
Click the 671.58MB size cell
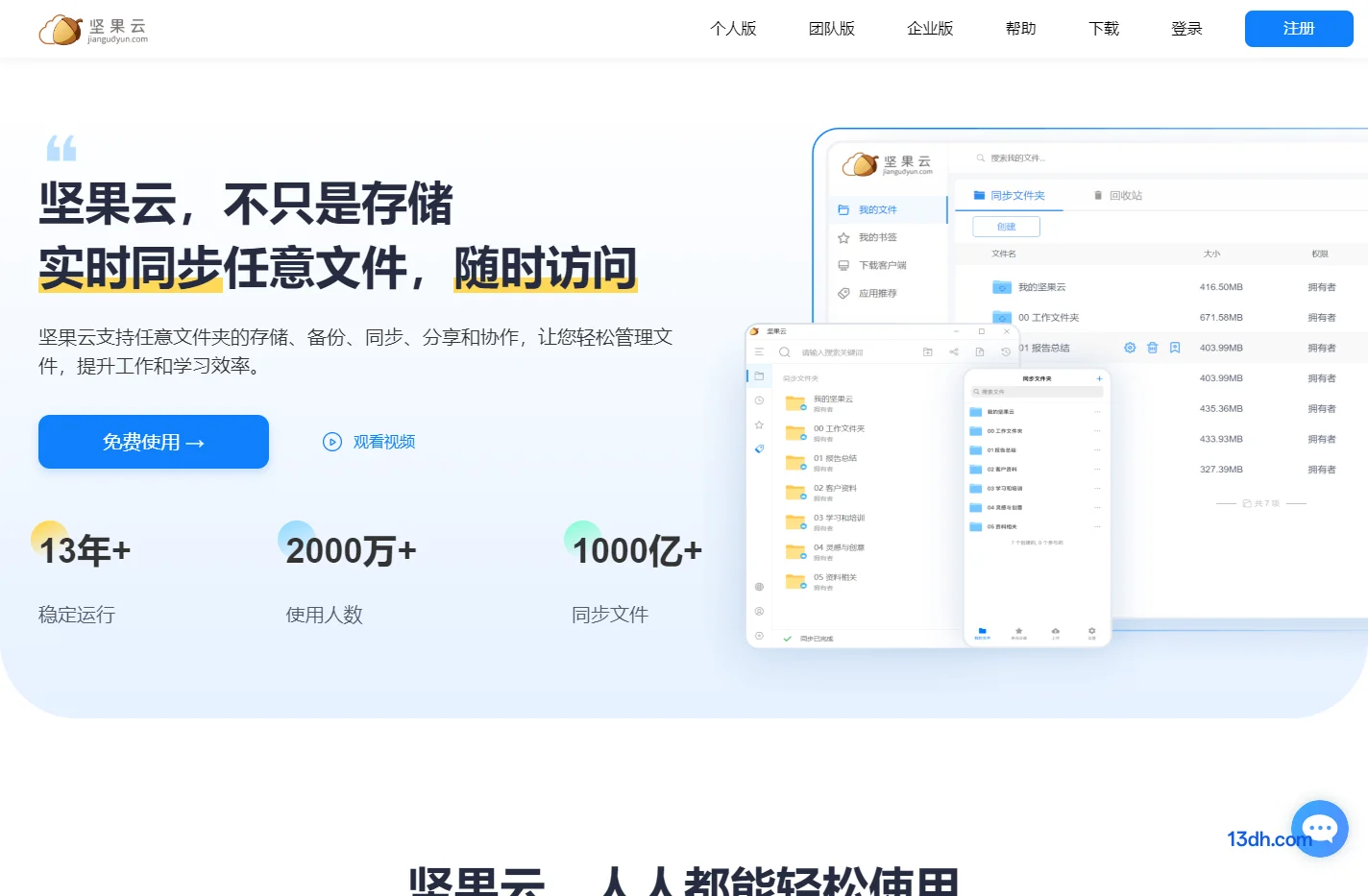[x=1221, y=317]
